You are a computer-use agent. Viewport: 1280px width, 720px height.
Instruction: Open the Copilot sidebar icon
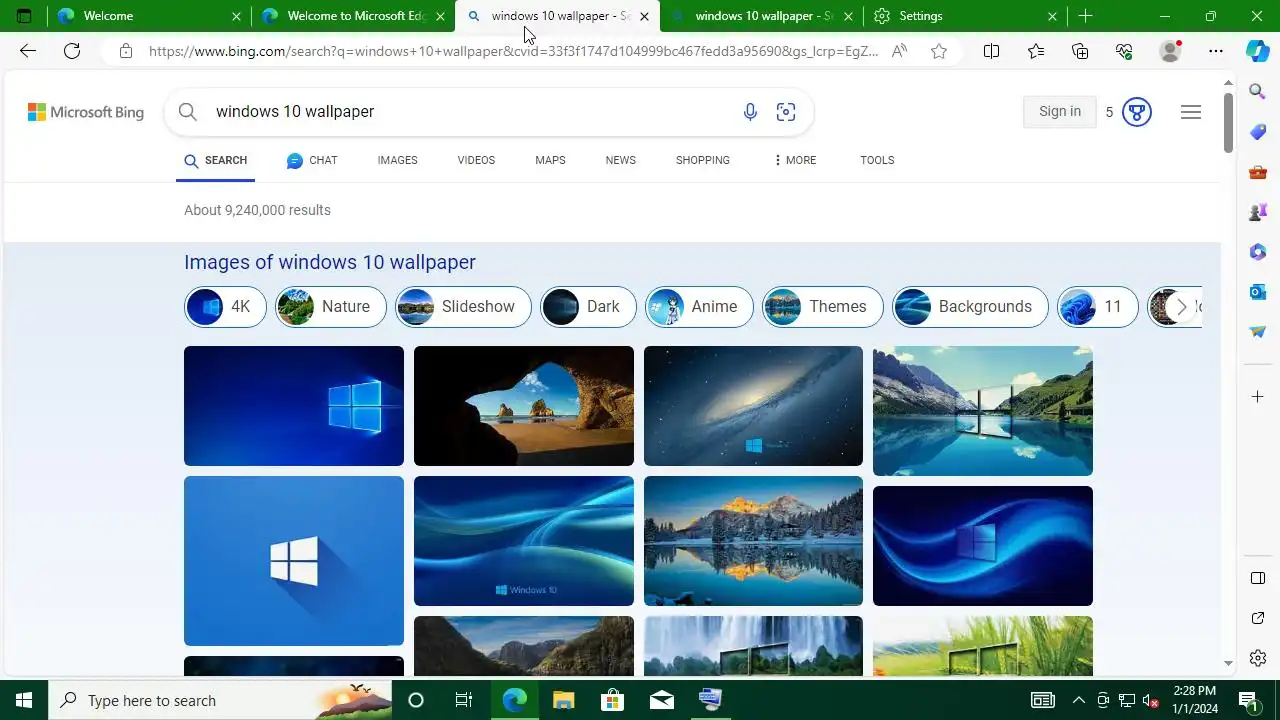click(x=1258, y=51)
